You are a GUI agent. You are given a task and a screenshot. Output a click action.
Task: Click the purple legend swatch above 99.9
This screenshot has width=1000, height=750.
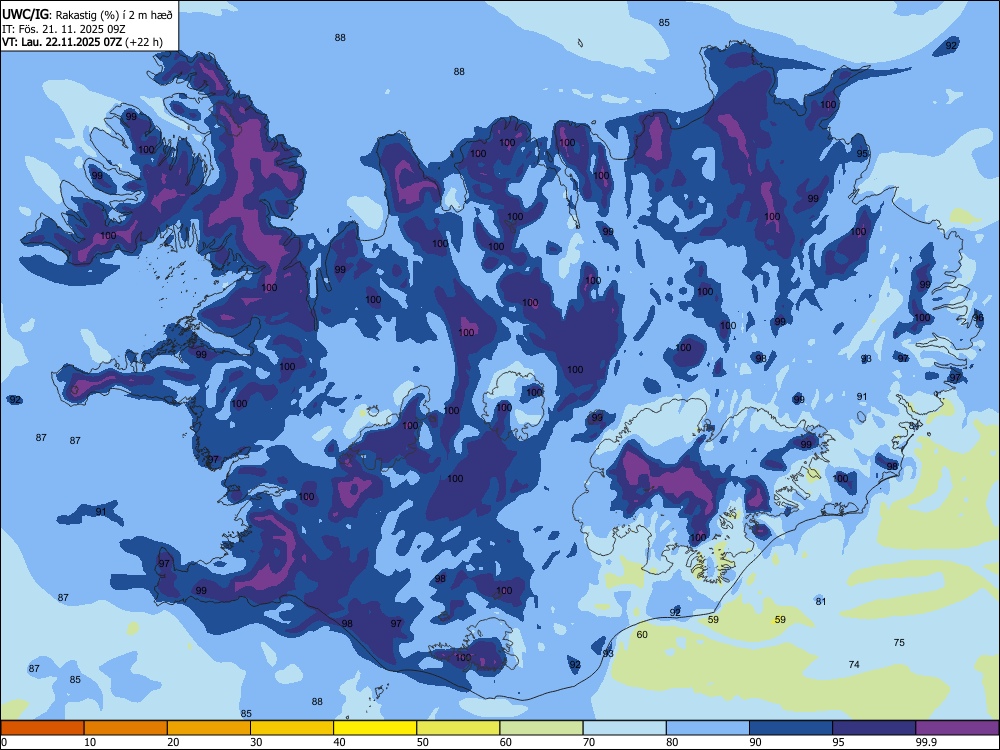(957, 728)
